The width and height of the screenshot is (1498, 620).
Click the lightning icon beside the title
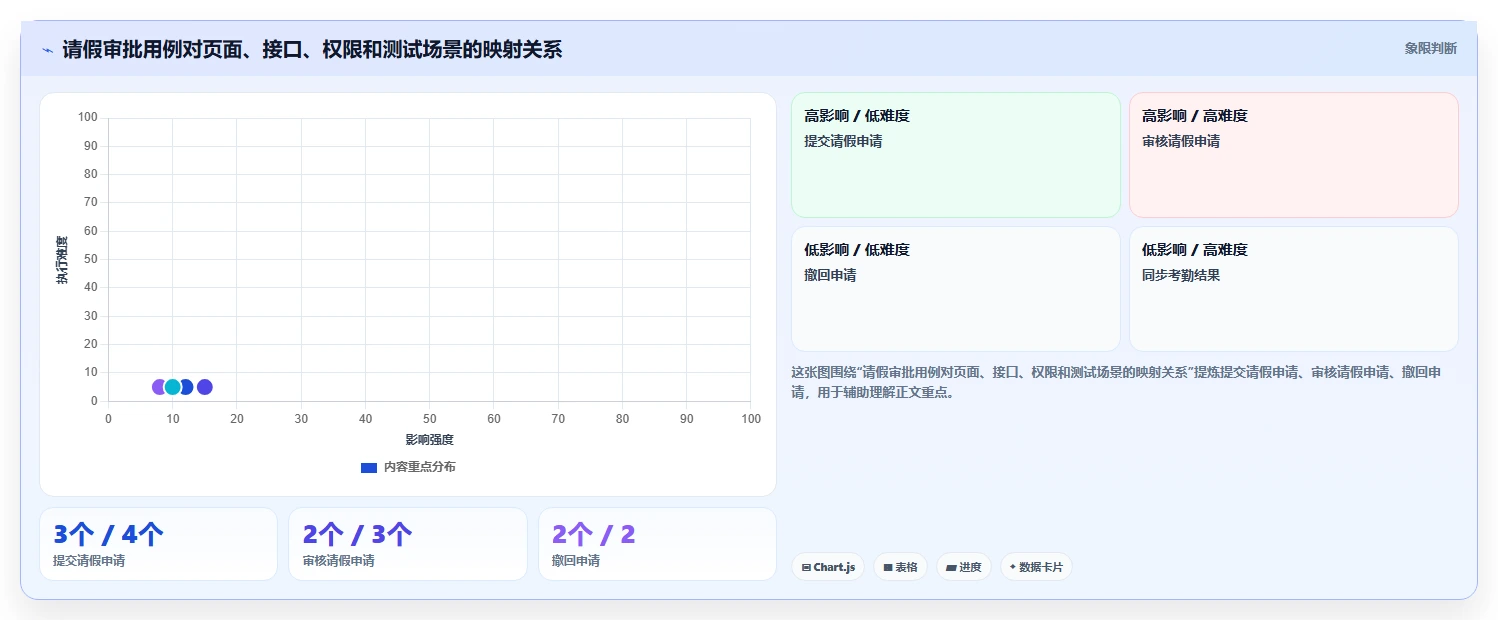pyautogui.click(x=47, y=50)
